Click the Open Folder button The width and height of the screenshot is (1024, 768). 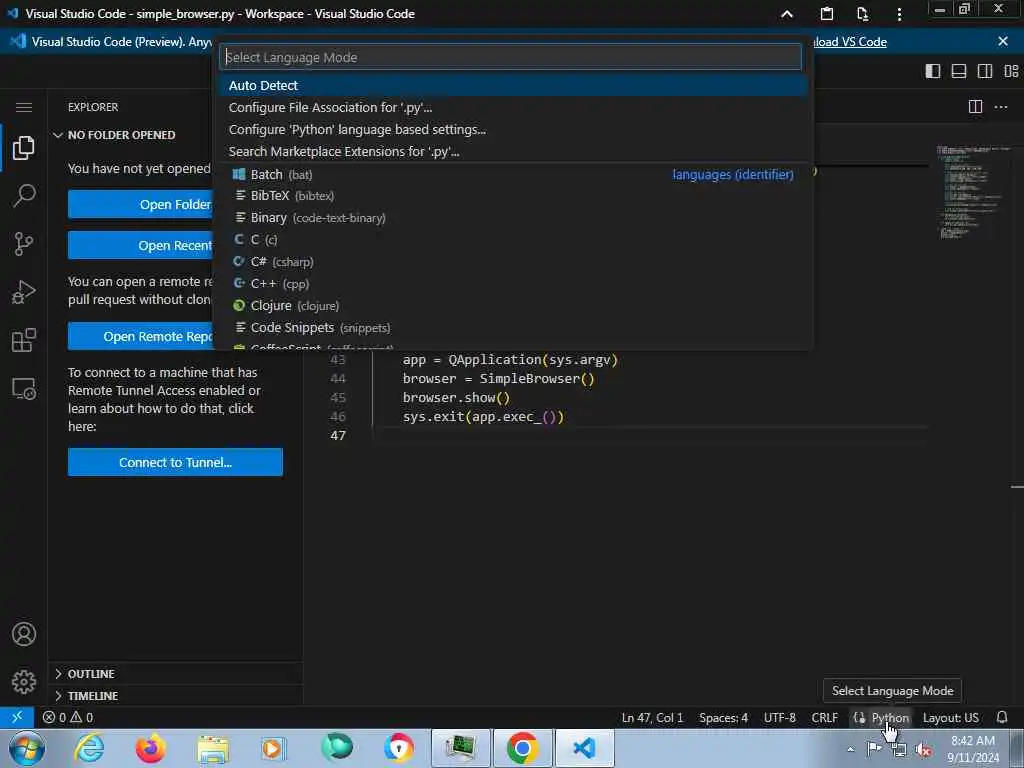point(140,204)
